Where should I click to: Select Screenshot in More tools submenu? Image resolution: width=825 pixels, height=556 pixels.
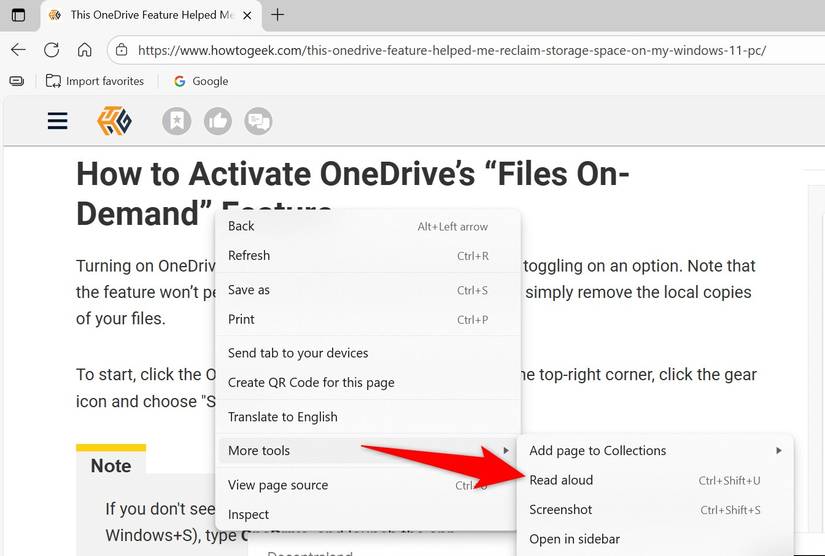pos(655,509)
